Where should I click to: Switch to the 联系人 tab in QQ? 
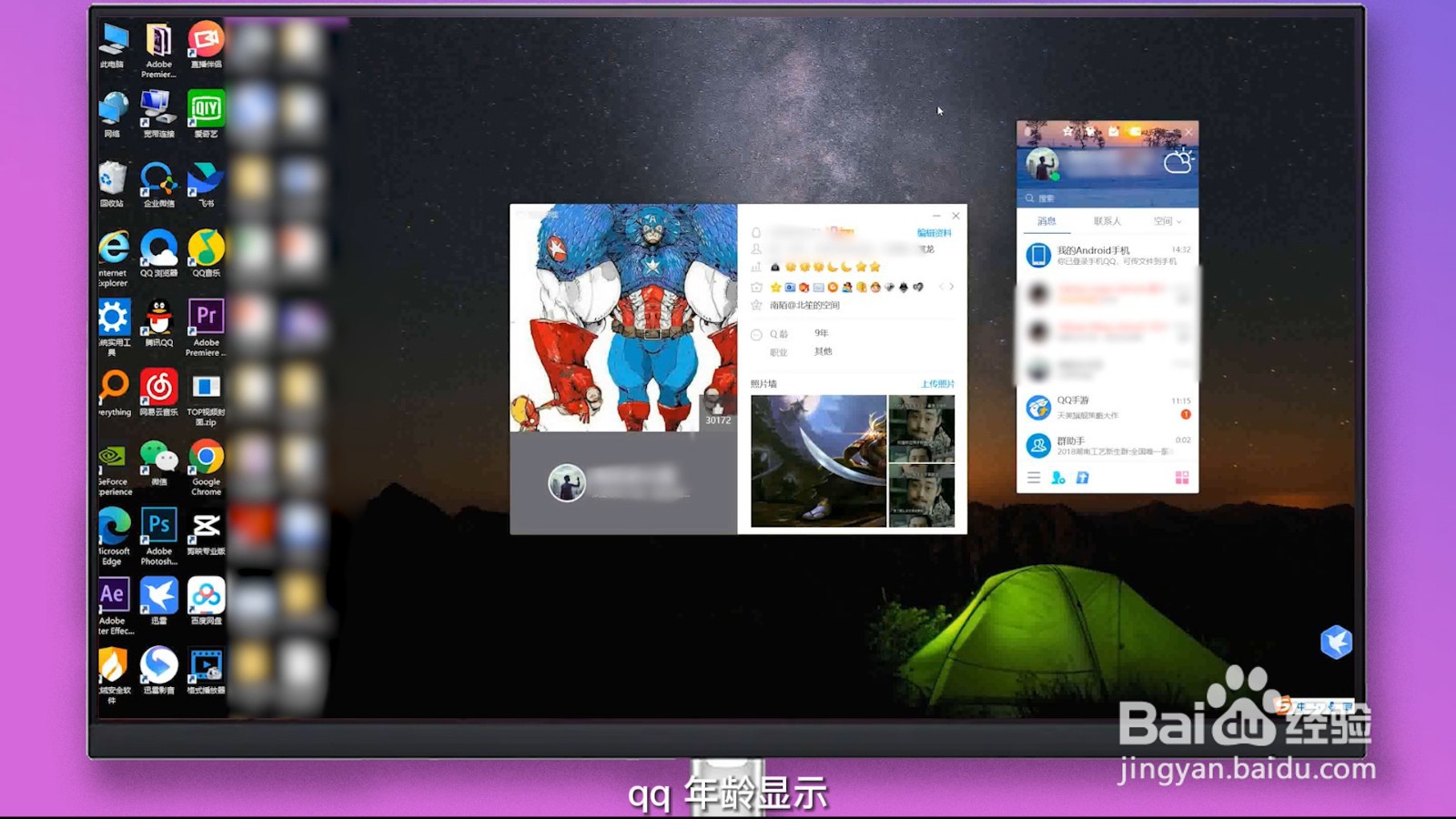[x=1107, y=221]
